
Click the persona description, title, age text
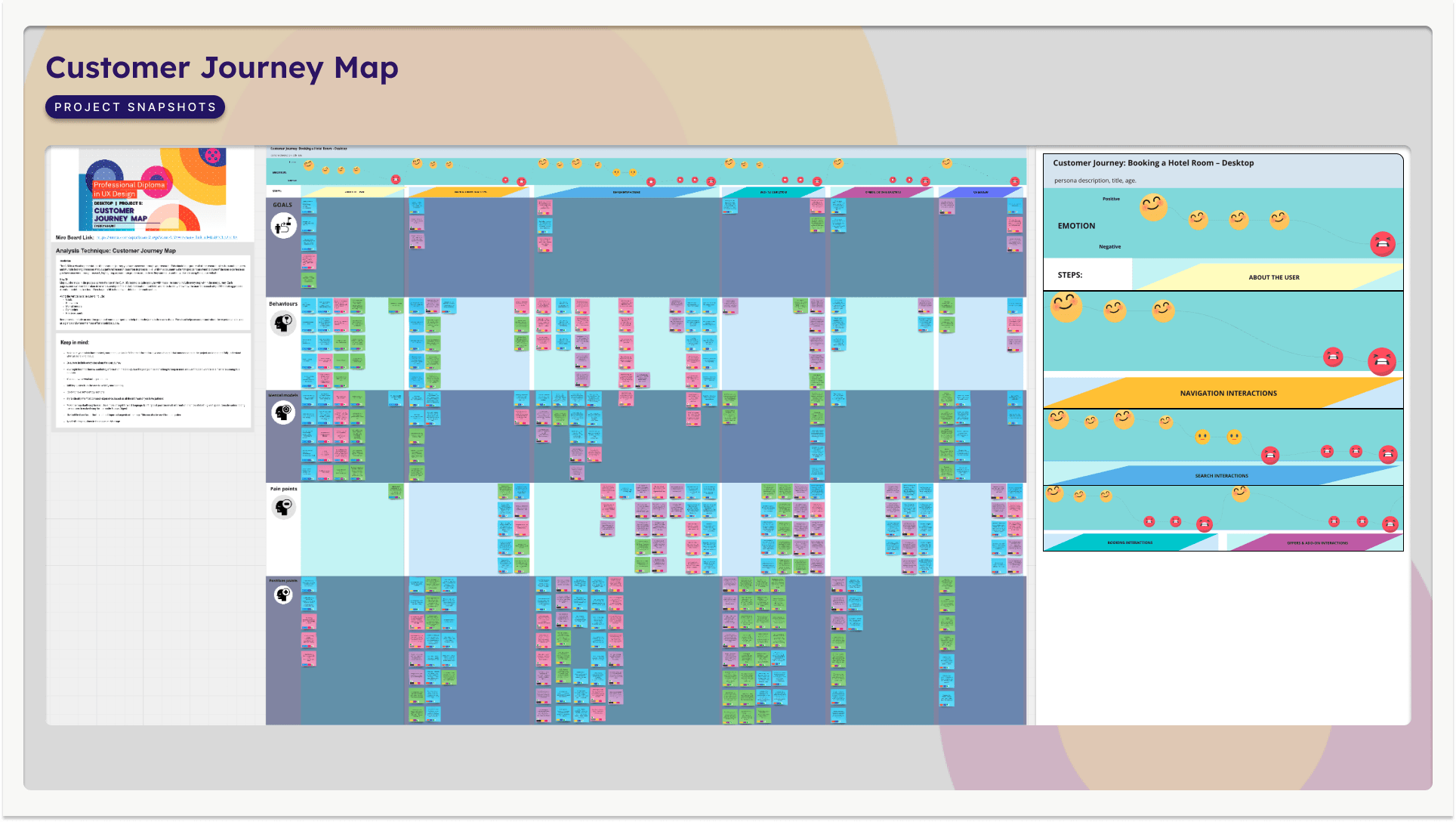click(1094, 181)
